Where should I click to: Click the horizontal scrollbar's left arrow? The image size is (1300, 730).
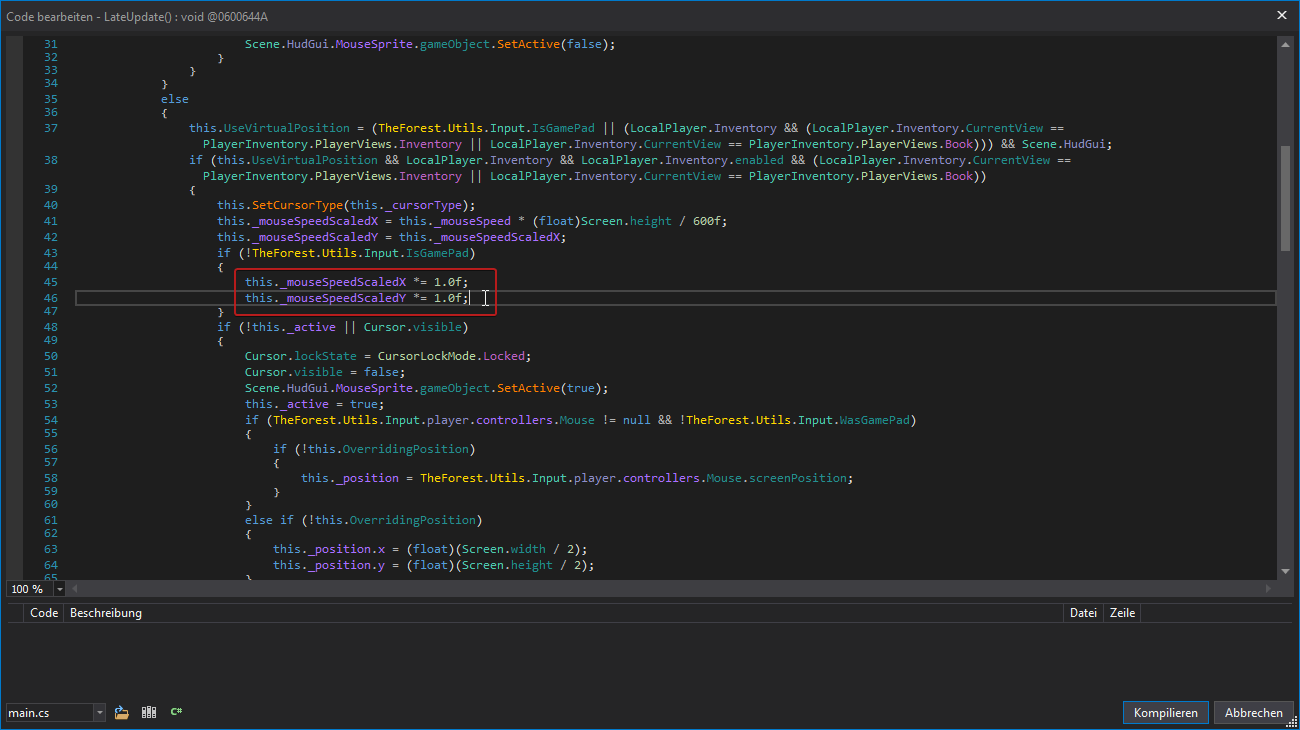click(74, 589)
